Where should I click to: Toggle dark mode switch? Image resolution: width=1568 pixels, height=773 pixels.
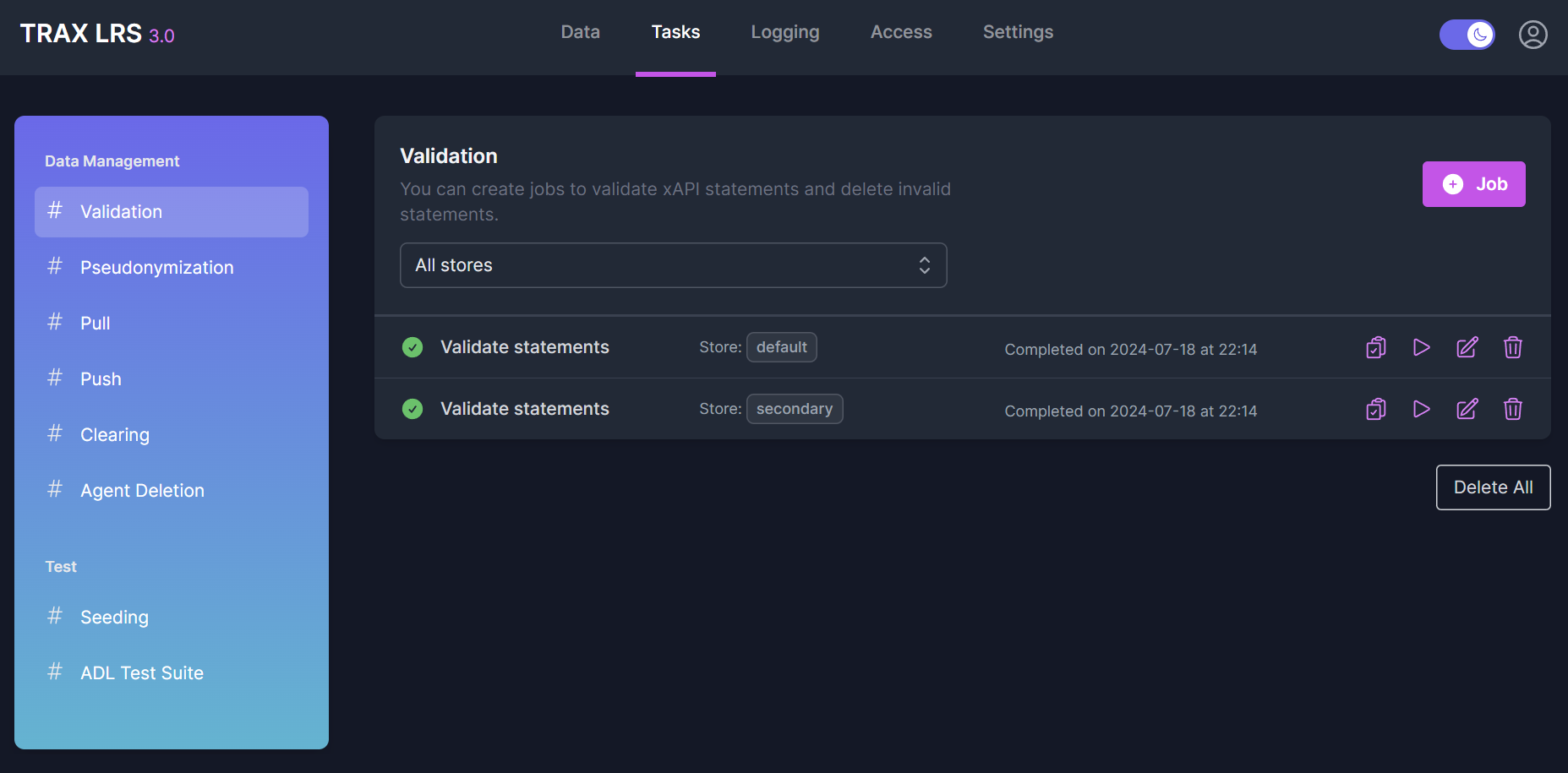[1467, 35]
